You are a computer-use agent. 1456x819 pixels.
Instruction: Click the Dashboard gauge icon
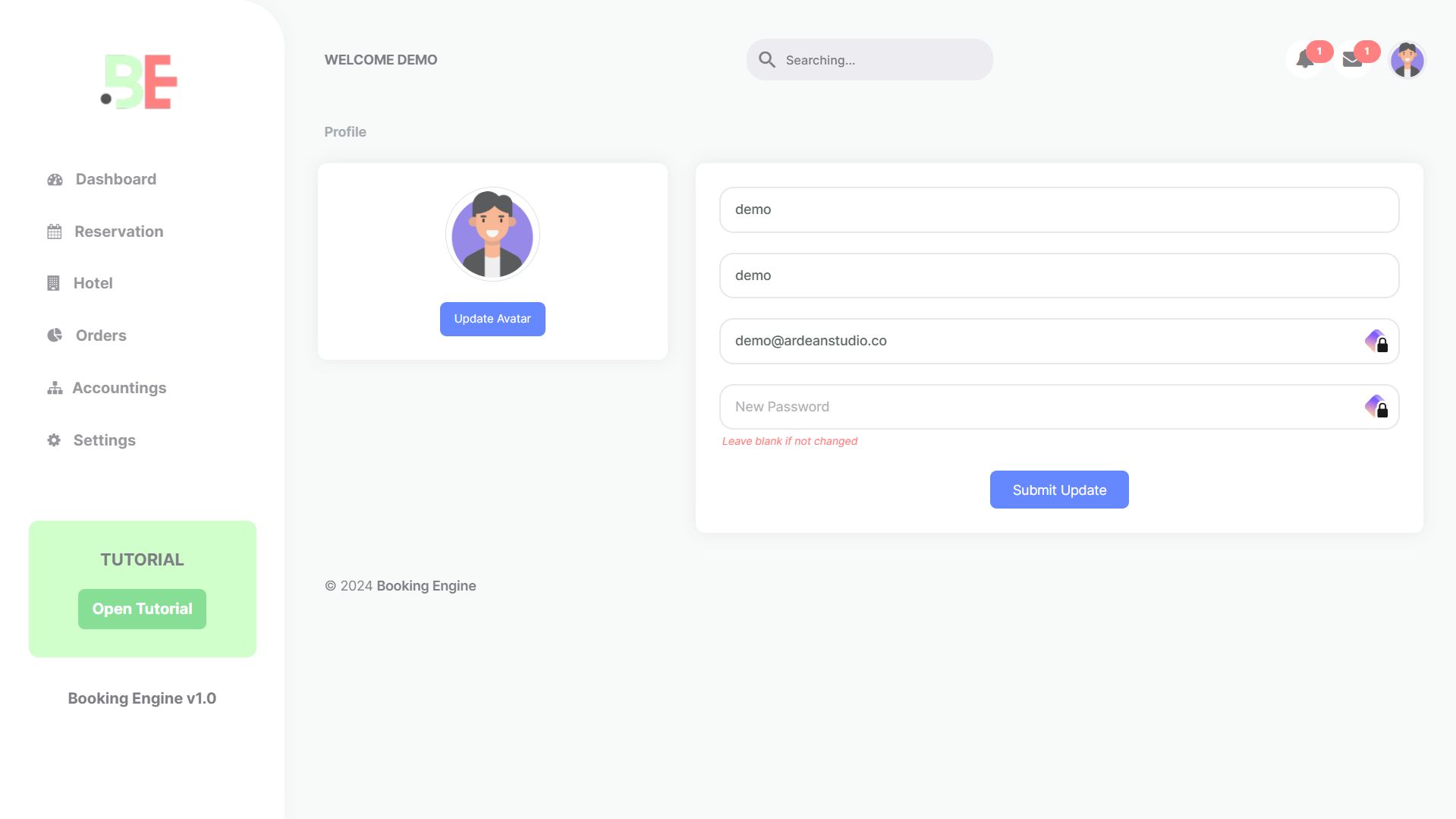(x=55, y=180)
